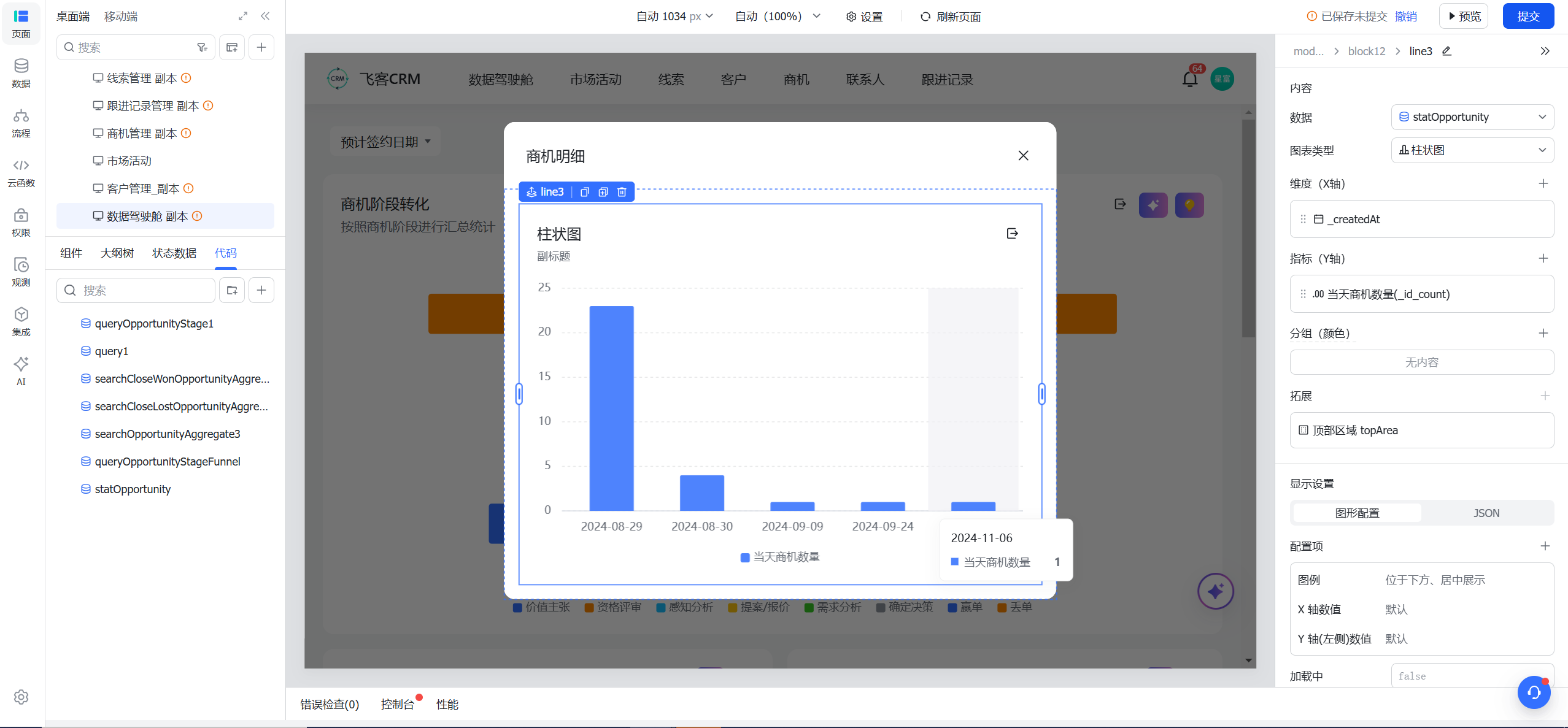Switch to the 大纲树 tab
Viewport: 1568px width, 728px height.
point(117,253)
